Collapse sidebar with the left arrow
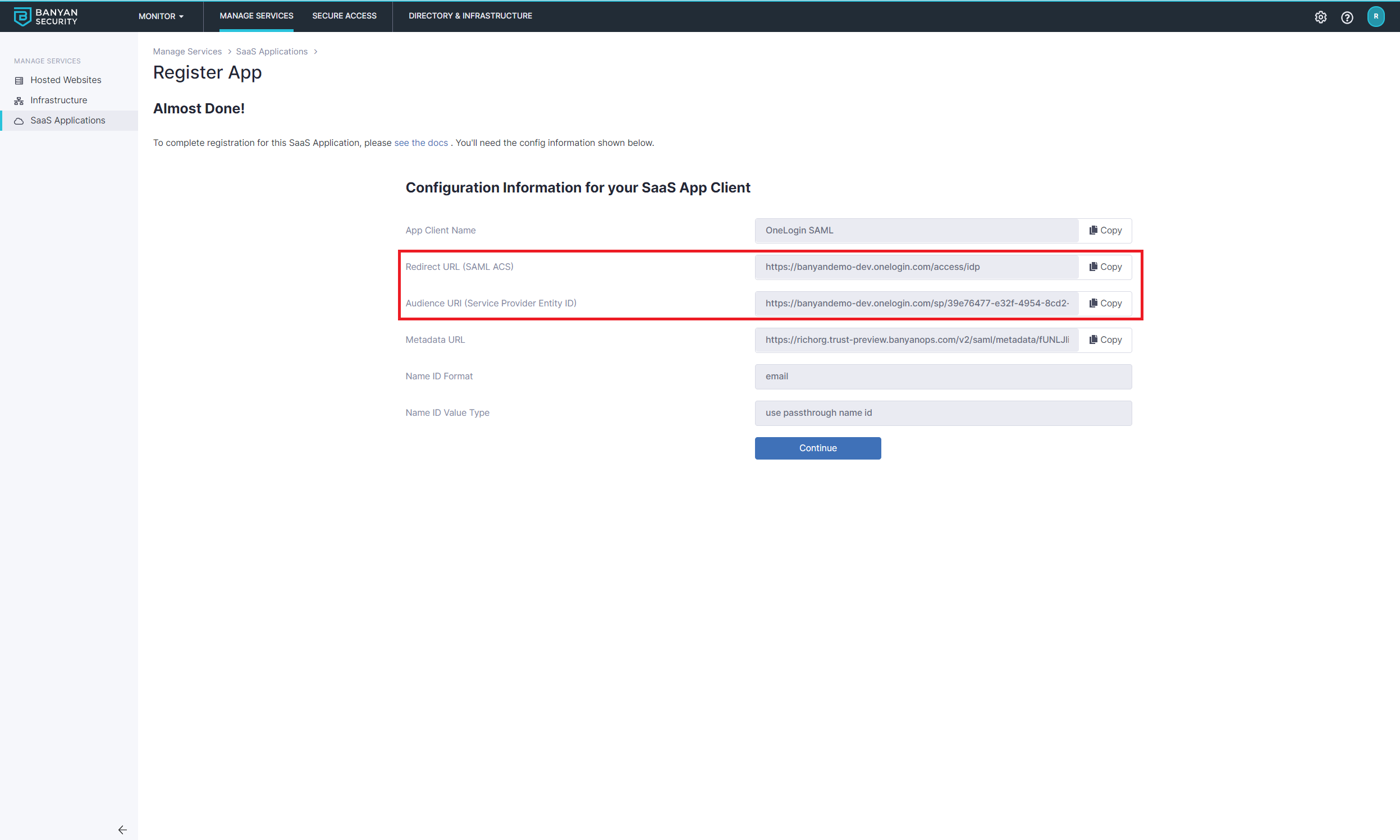The width and height of the screenshot is (1400, 840). (122, 829)
